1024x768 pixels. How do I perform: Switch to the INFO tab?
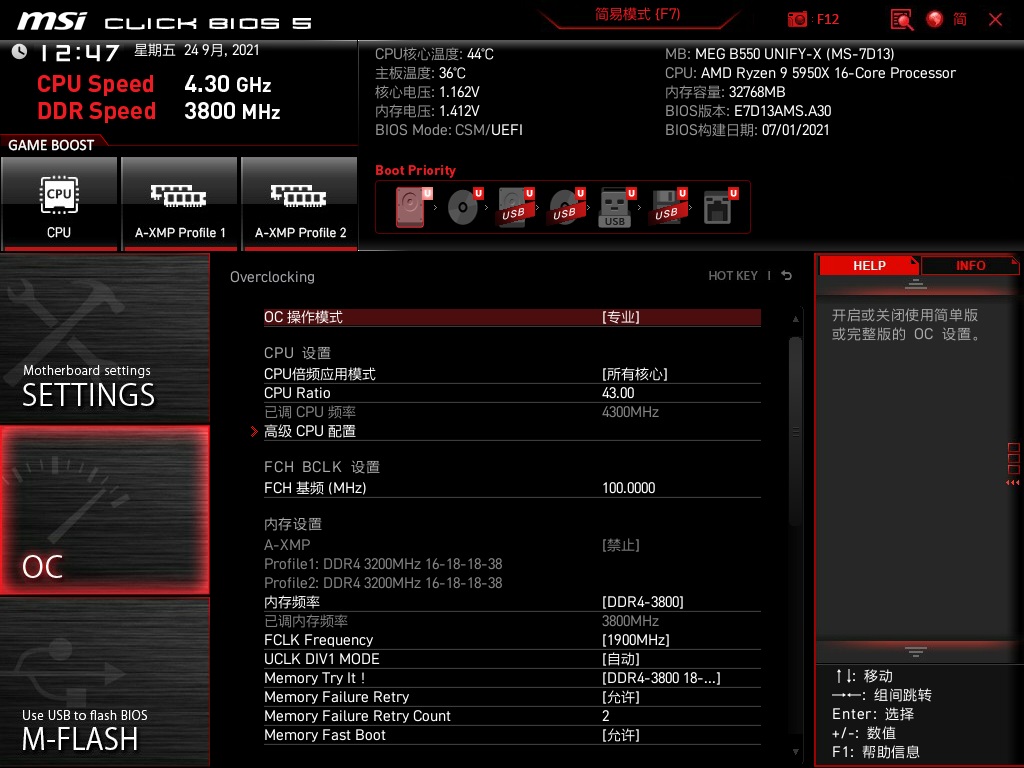pos(970,265)
